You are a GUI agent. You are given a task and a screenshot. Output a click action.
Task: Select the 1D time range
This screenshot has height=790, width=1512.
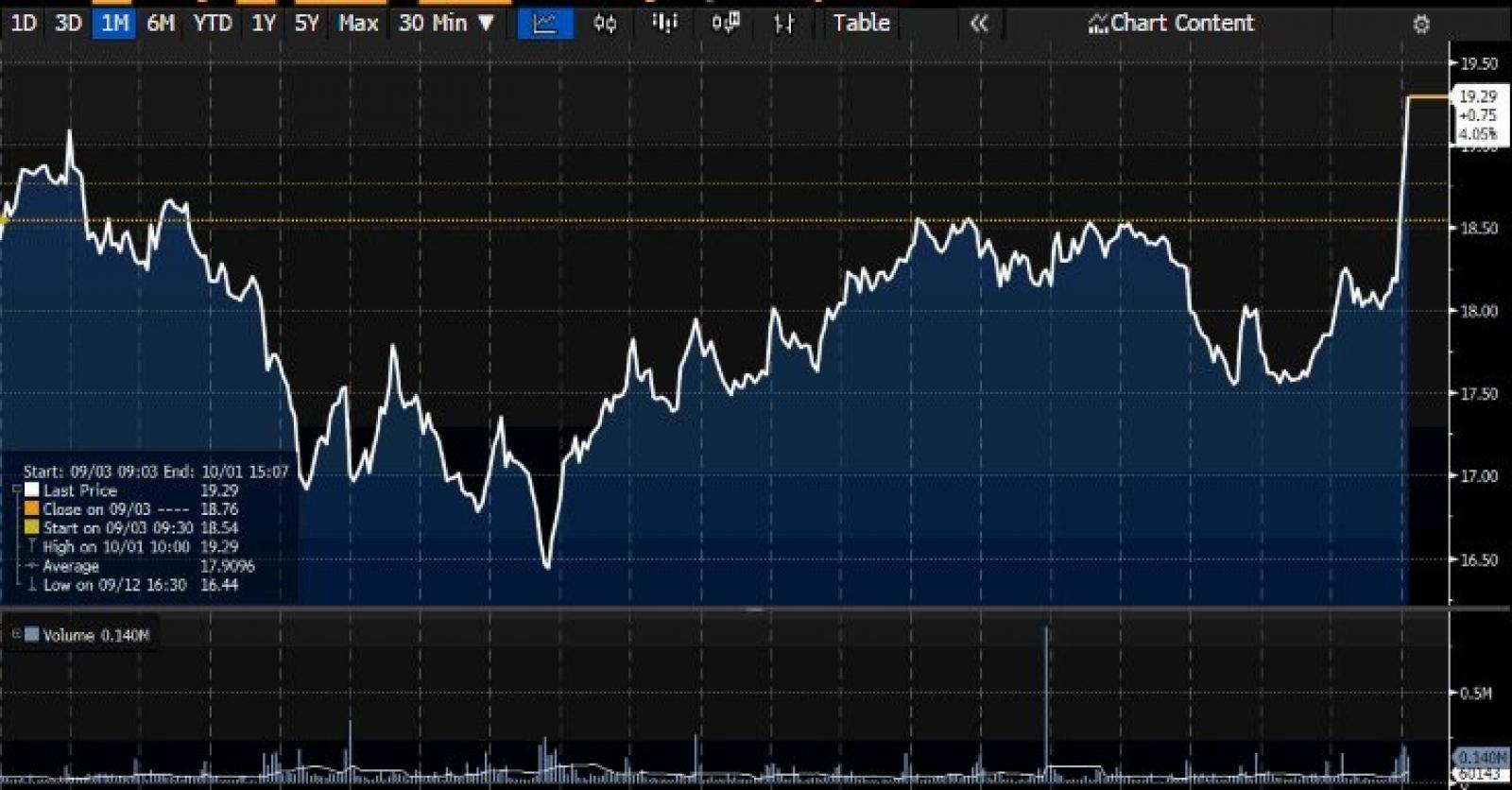pos(23,24)
